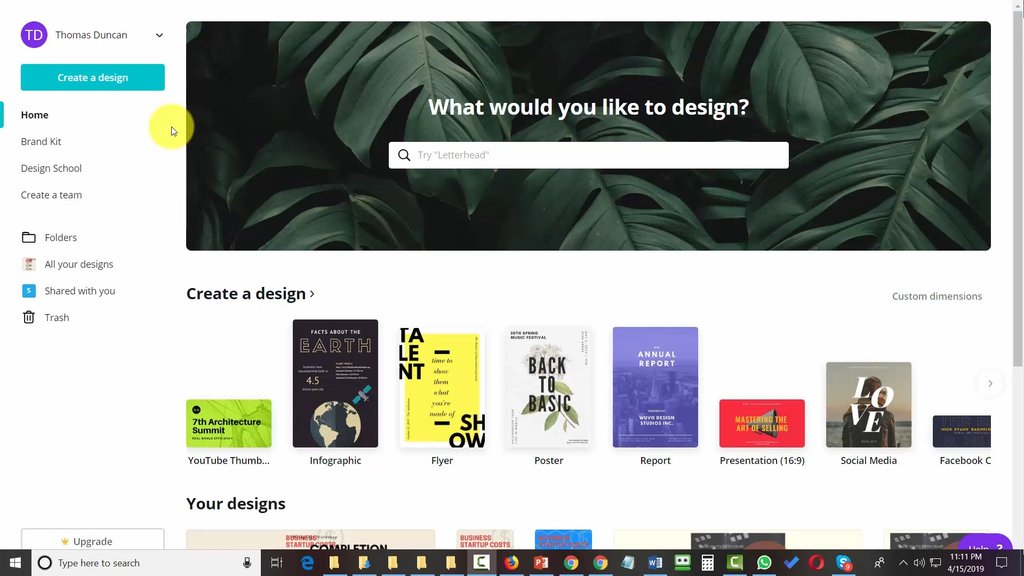Screen dimensions: 1024x576
Task: Choose the Flyer Talent Show template
Action: [442, 387]
